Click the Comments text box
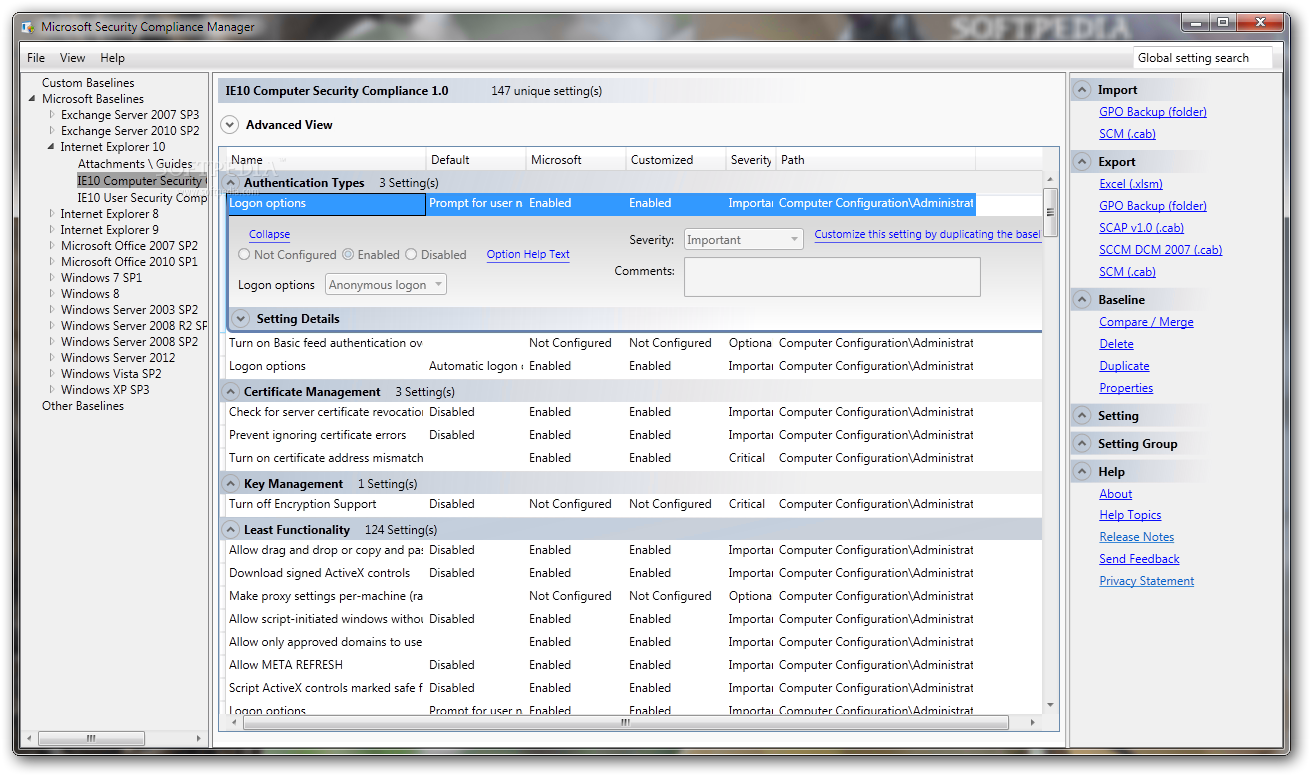The height and width of the screenshot is (776, 1311). click(832, 277)
